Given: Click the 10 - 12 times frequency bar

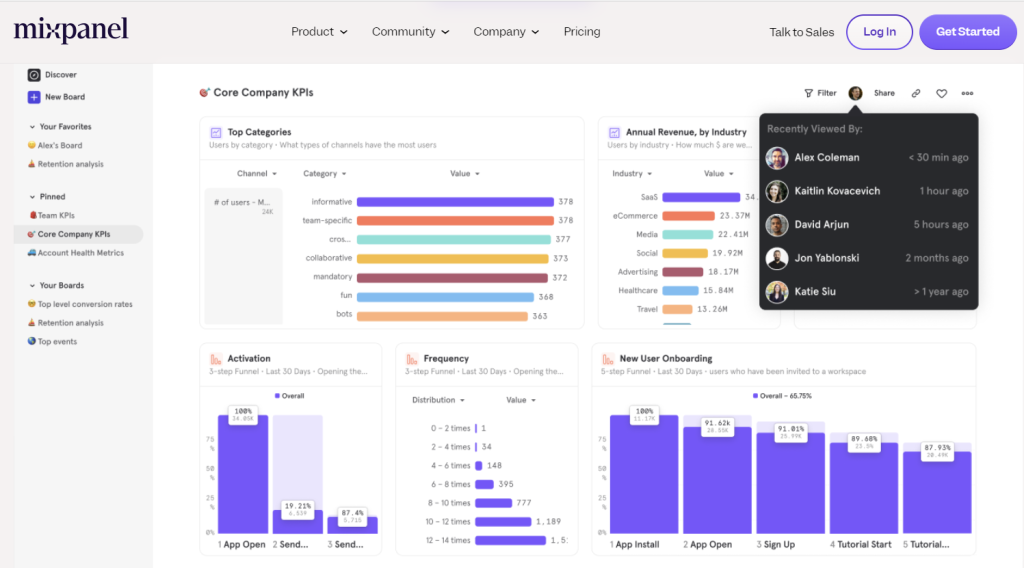Looking at the screenshot, I should coord(503,522).
